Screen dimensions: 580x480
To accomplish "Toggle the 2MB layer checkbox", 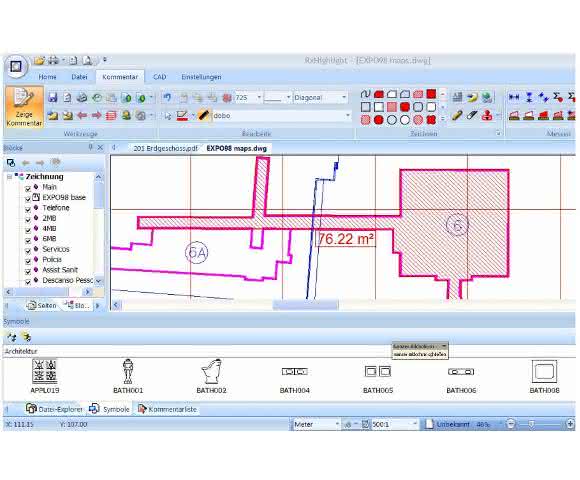I will click(28, 219).
